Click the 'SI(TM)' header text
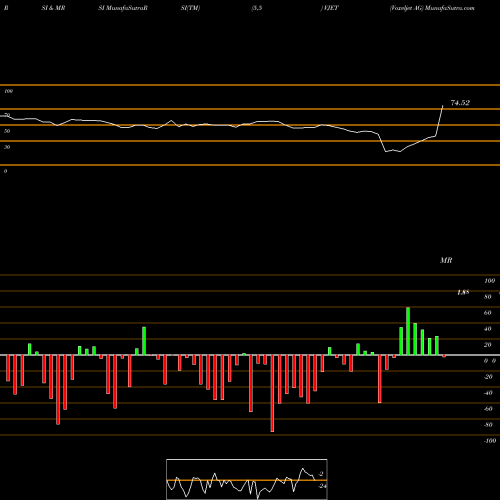 click(x=190, y=8)
